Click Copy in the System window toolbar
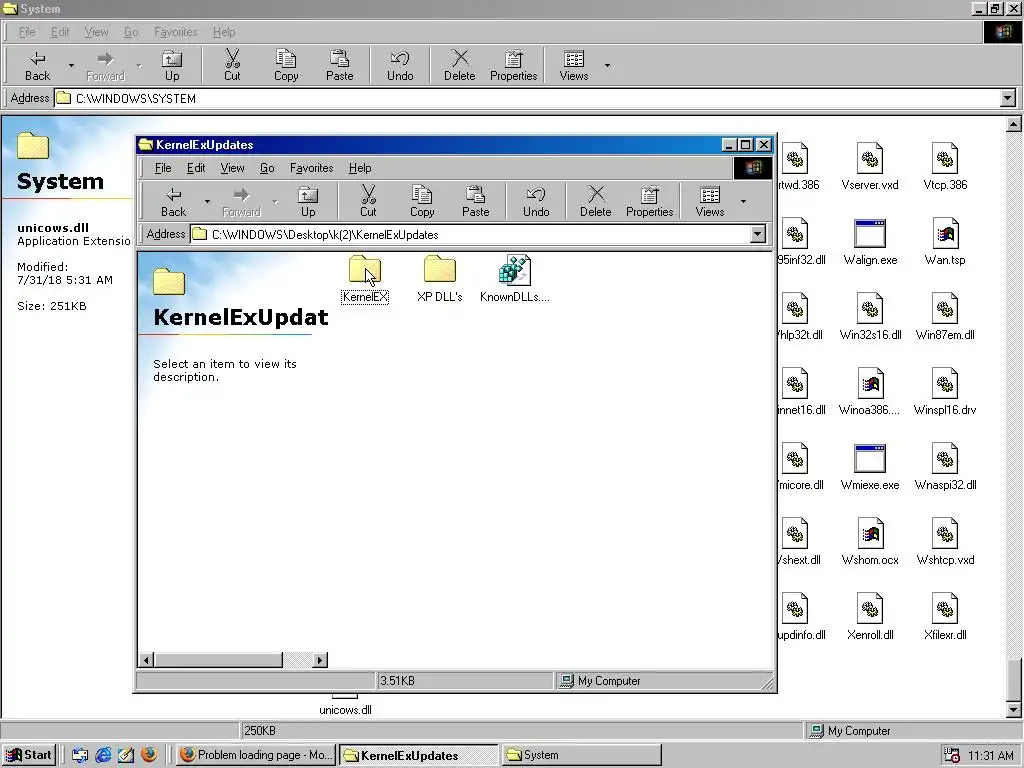The width and height of the screenshot is (1024, 768). (285, 66)
